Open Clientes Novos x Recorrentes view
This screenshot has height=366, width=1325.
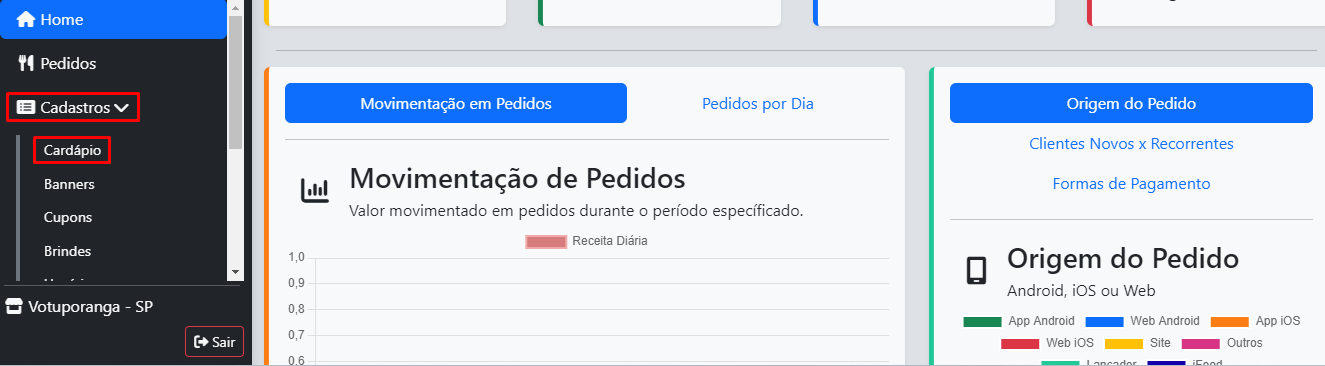click(1131, 144)
